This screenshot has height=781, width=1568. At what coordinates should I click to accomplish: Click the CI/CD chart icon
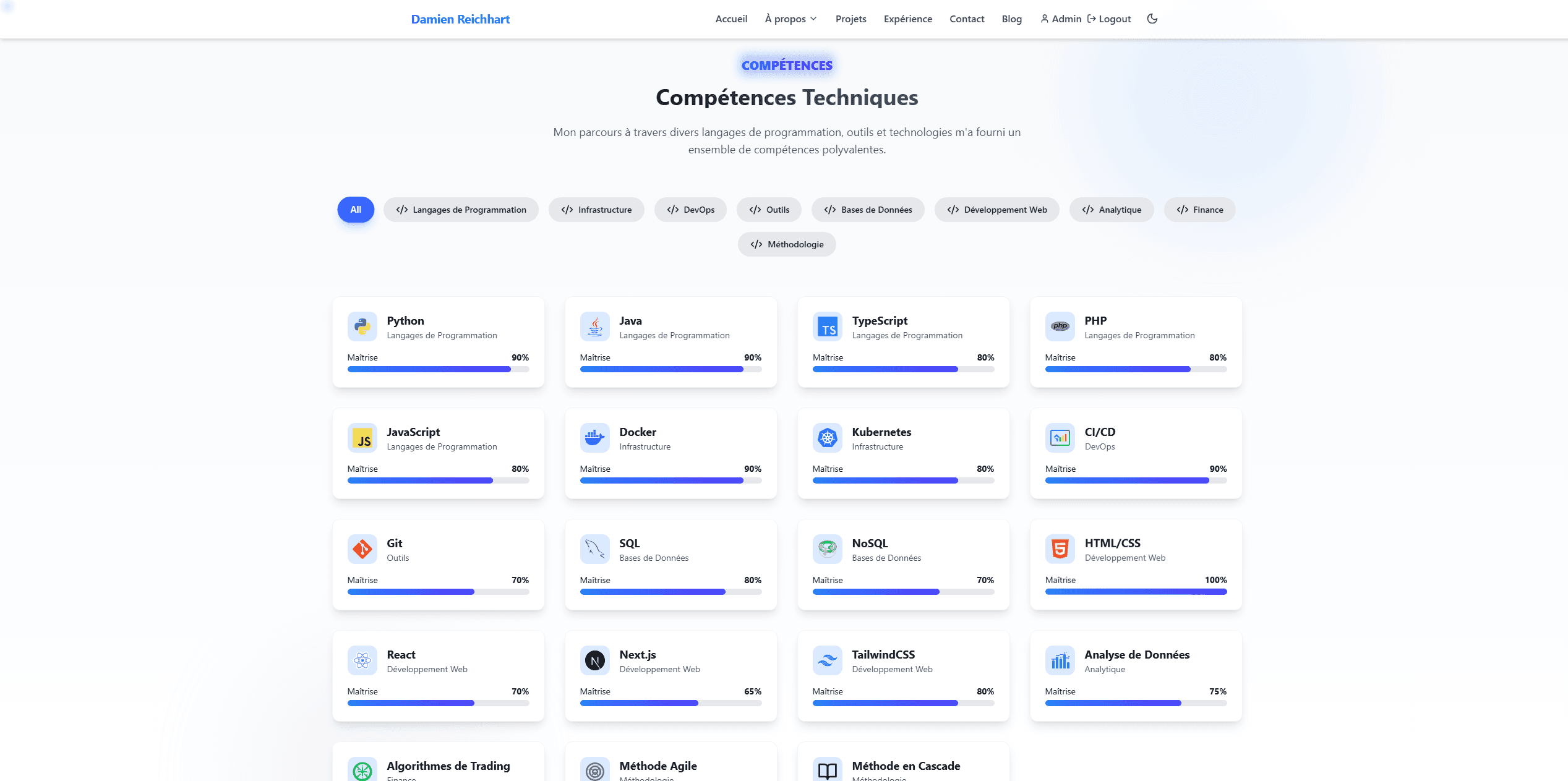click(1060, 438)
